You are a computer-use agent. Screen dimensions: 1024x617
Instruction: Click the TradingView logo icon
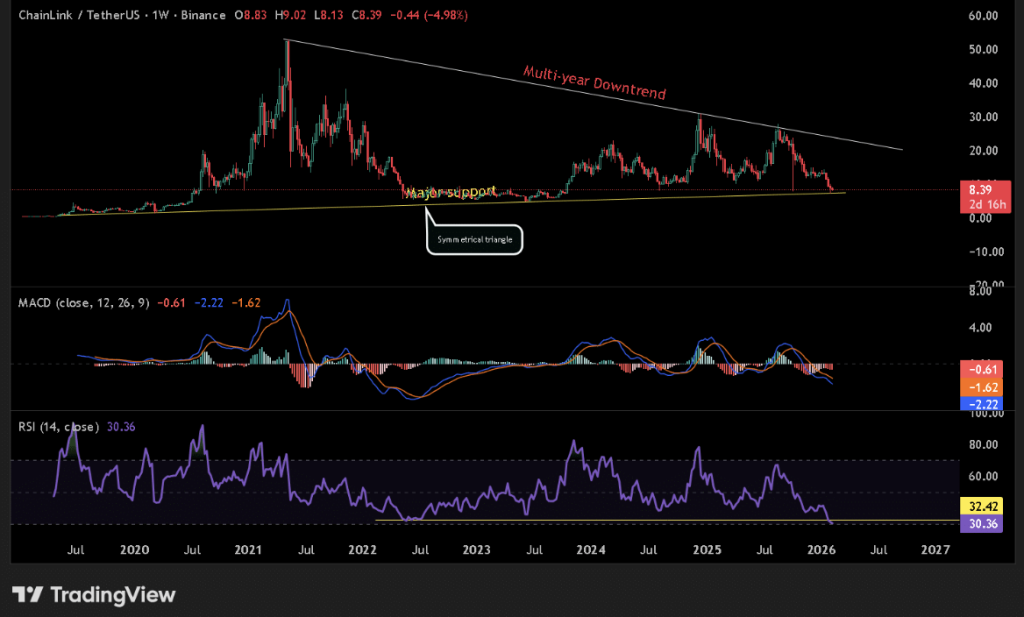[27, 595]
